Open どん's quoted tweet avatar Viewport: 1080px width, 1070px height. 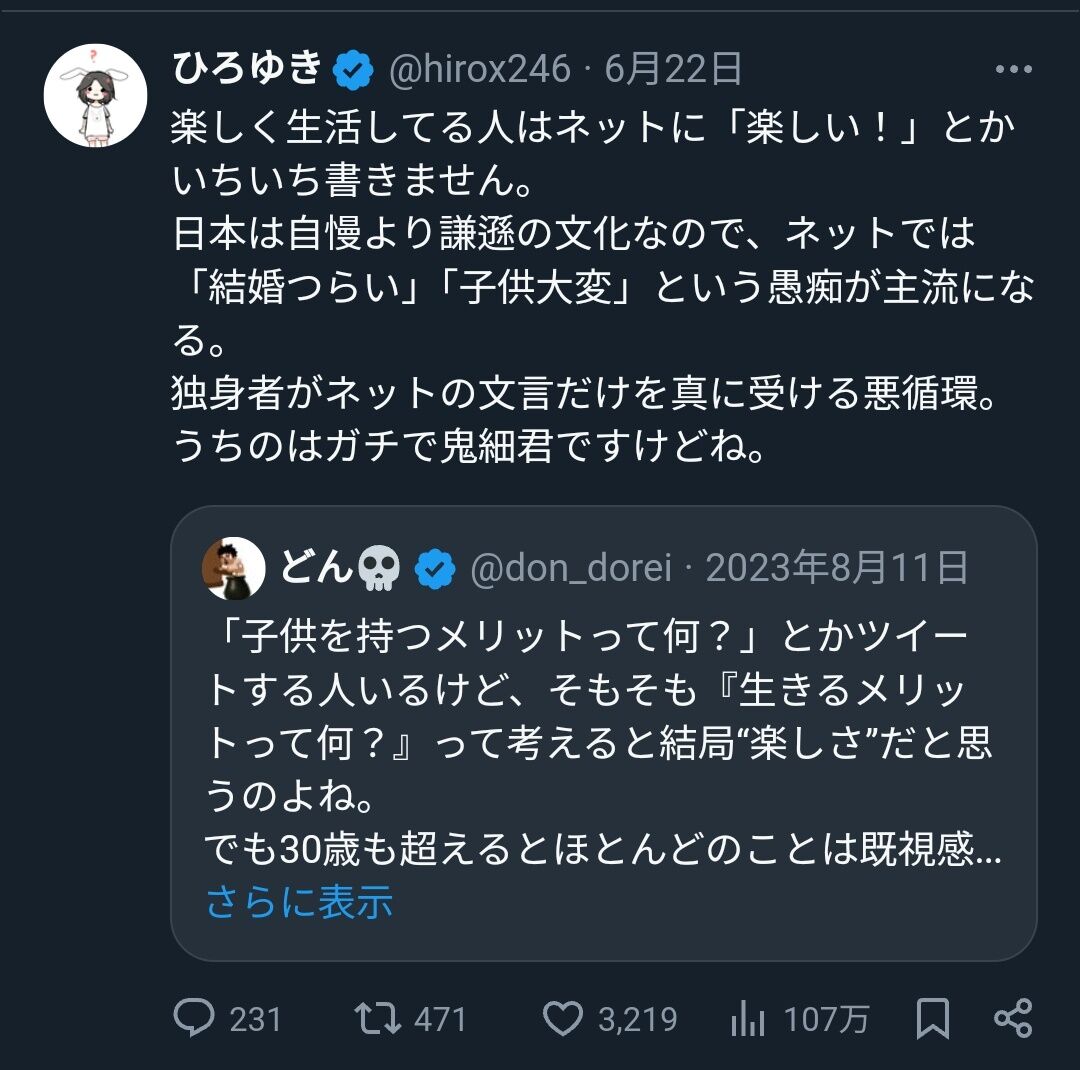pos(233,568)
